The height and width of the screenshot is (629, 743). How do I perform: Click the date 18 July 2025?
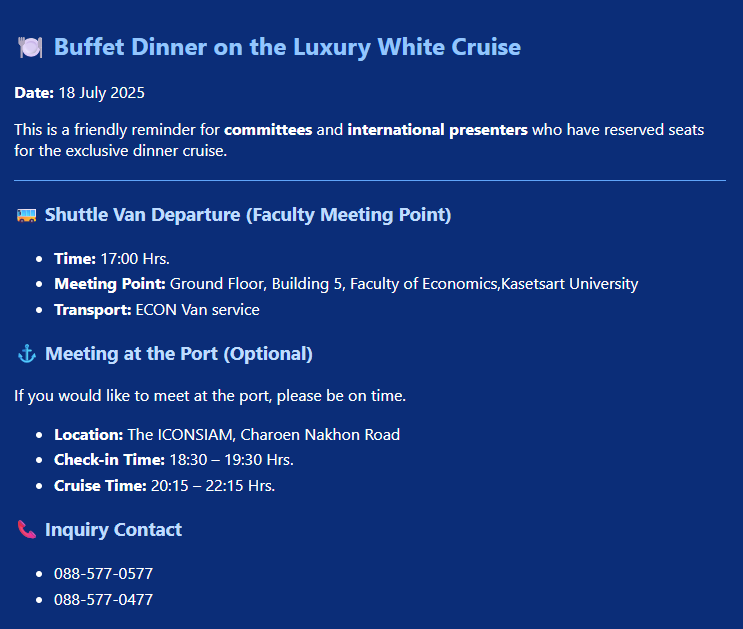[x=101, y=93]
